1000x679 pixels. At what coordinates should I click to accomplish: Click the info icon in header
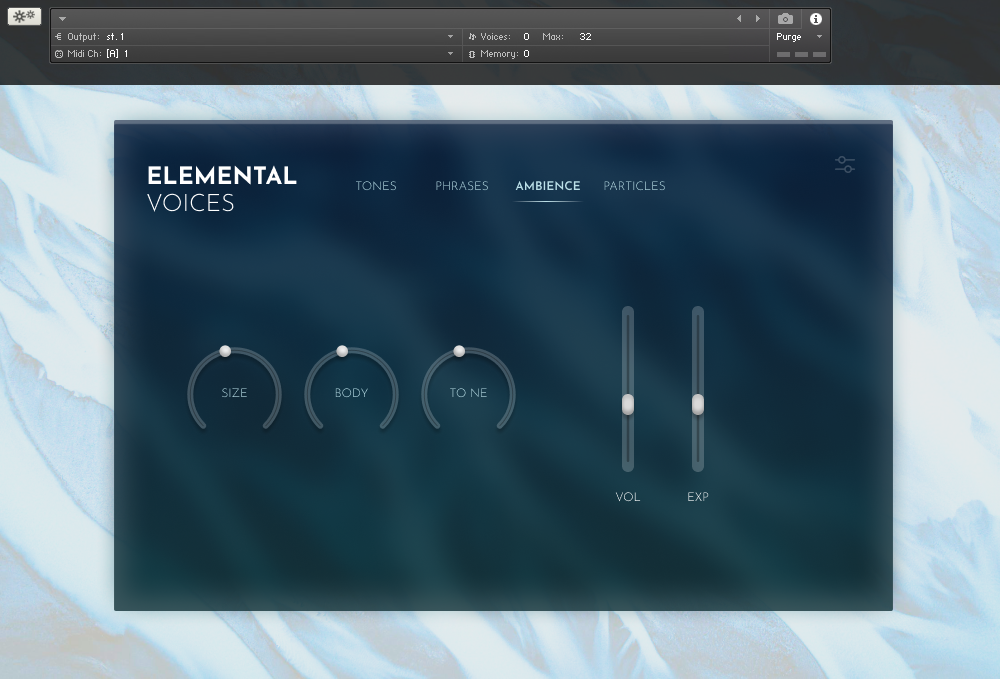815,19
